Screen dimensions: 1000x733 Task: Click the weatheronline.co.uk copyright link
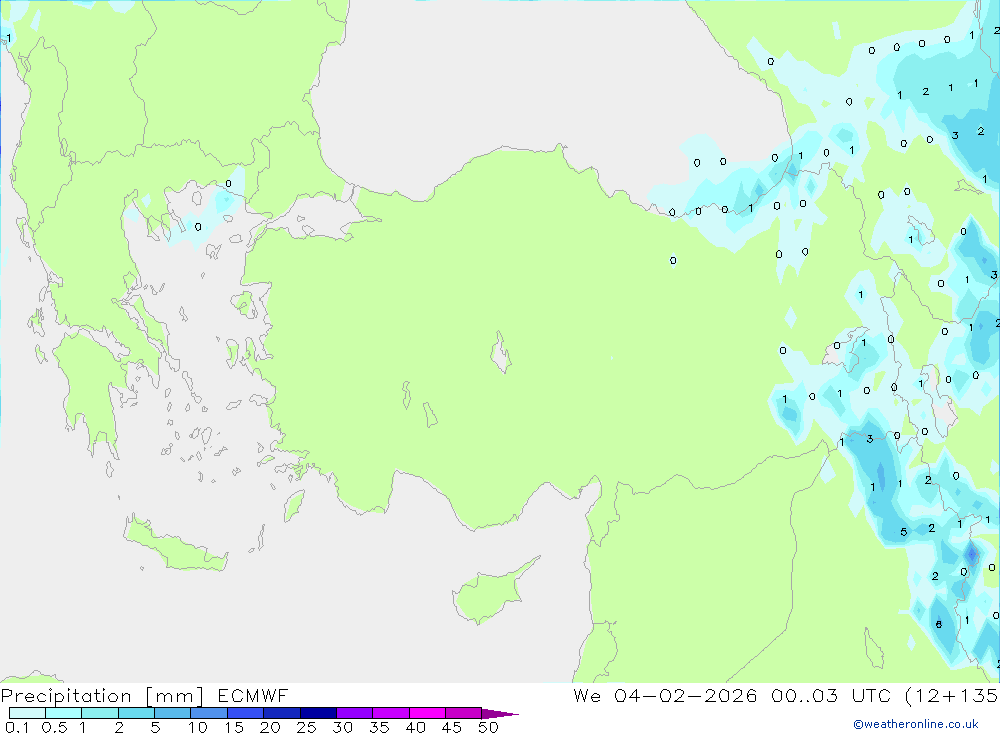tap(915, 724)
